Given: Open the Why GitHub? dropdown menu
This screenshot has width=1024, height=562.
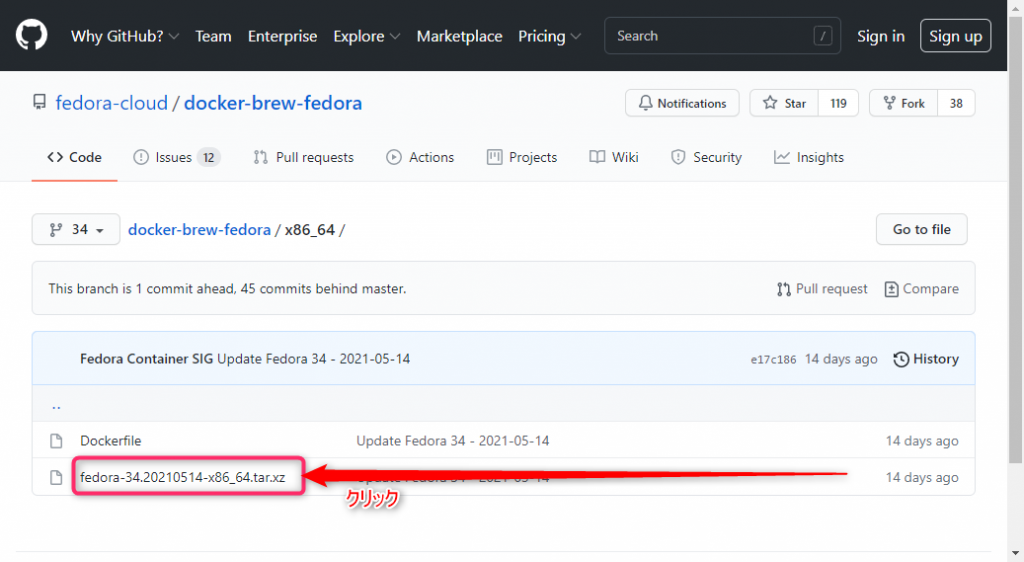Looking at the screenshot, I should [125, 36].
